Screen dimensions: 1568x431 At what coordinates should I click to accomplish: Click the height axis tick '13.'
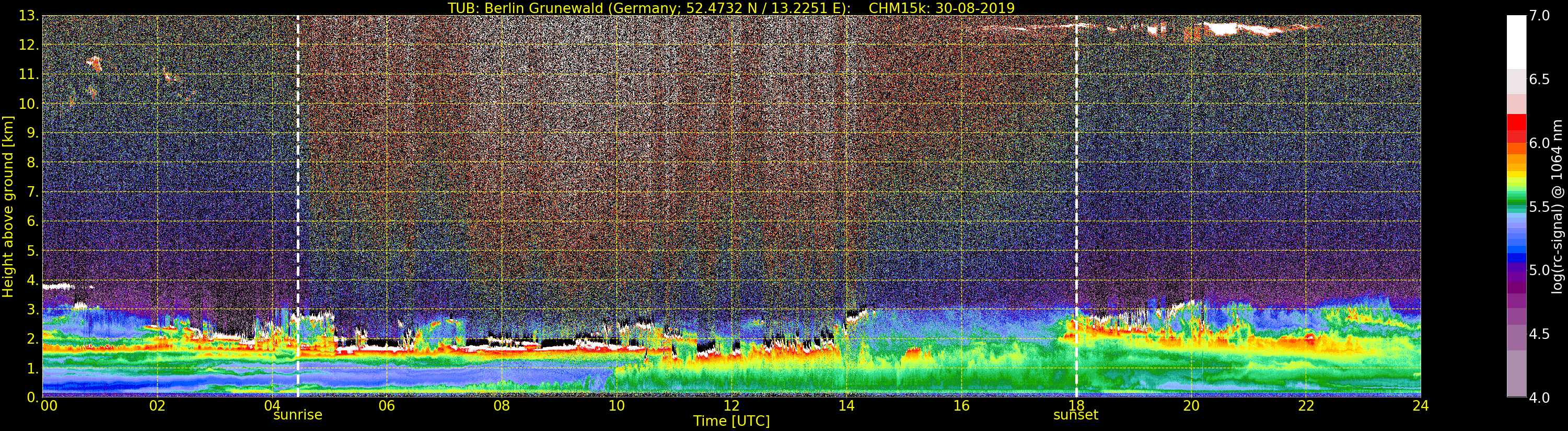[29, 16]
